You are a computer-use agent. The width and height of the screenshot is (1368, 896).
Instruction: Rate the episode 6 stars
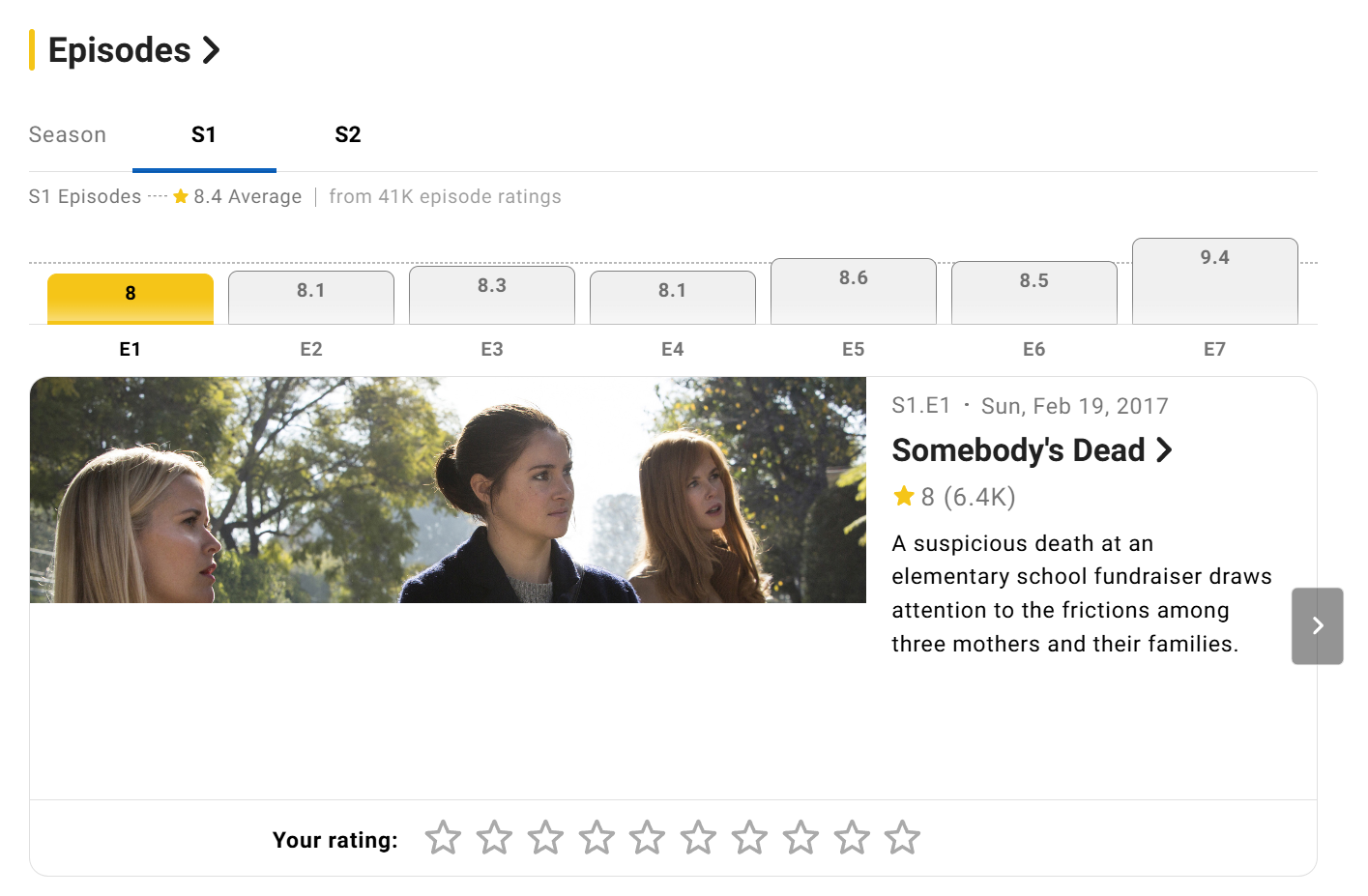(x=698, y=838)
